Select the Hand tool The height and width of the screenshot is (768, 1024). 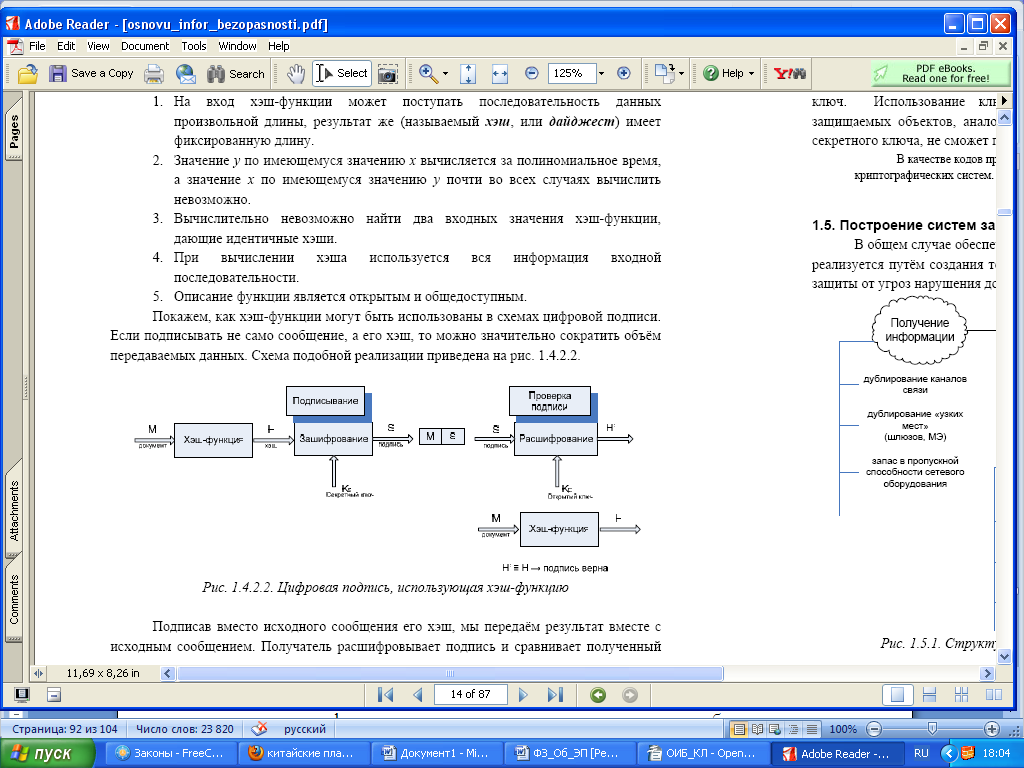(296, 74)
